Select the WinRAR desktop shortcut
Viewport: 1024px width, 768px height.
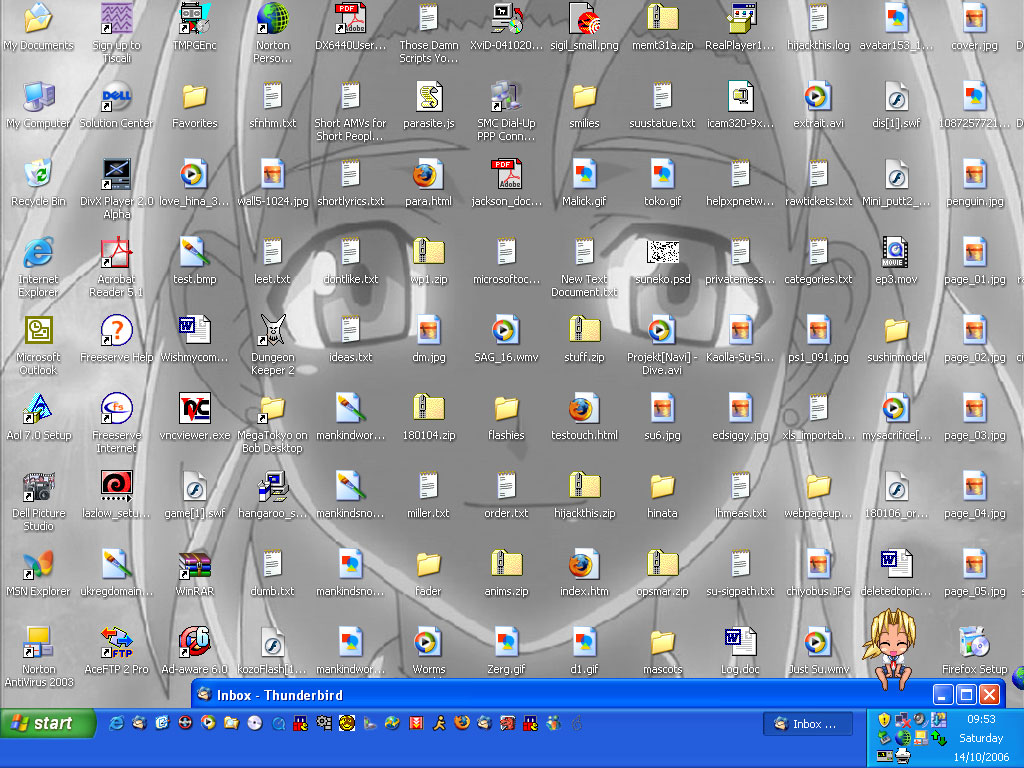(x=195, y=574)
